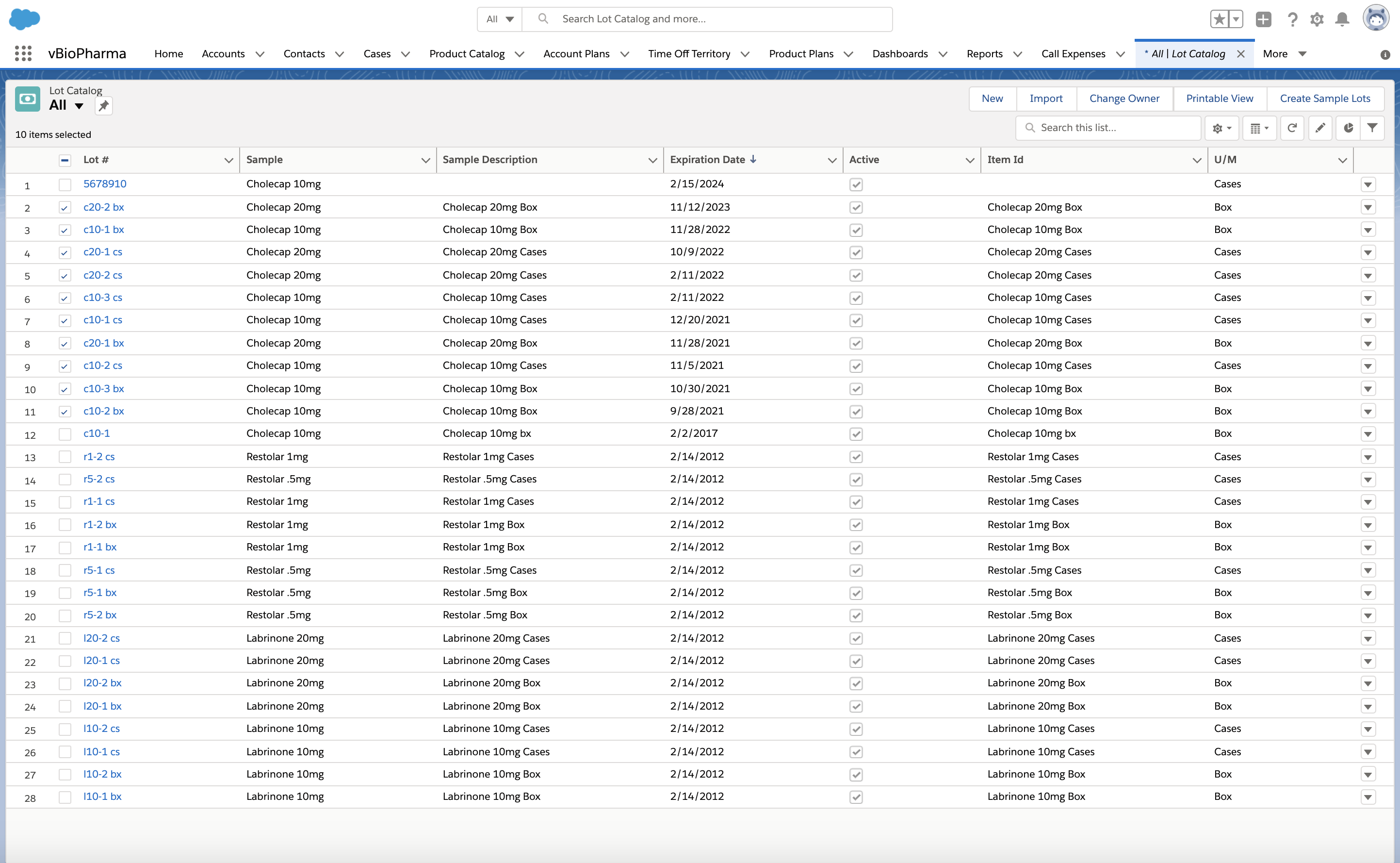The image size is (1400, 863).
Task: Open the list filters panel
Action: 1373,128
